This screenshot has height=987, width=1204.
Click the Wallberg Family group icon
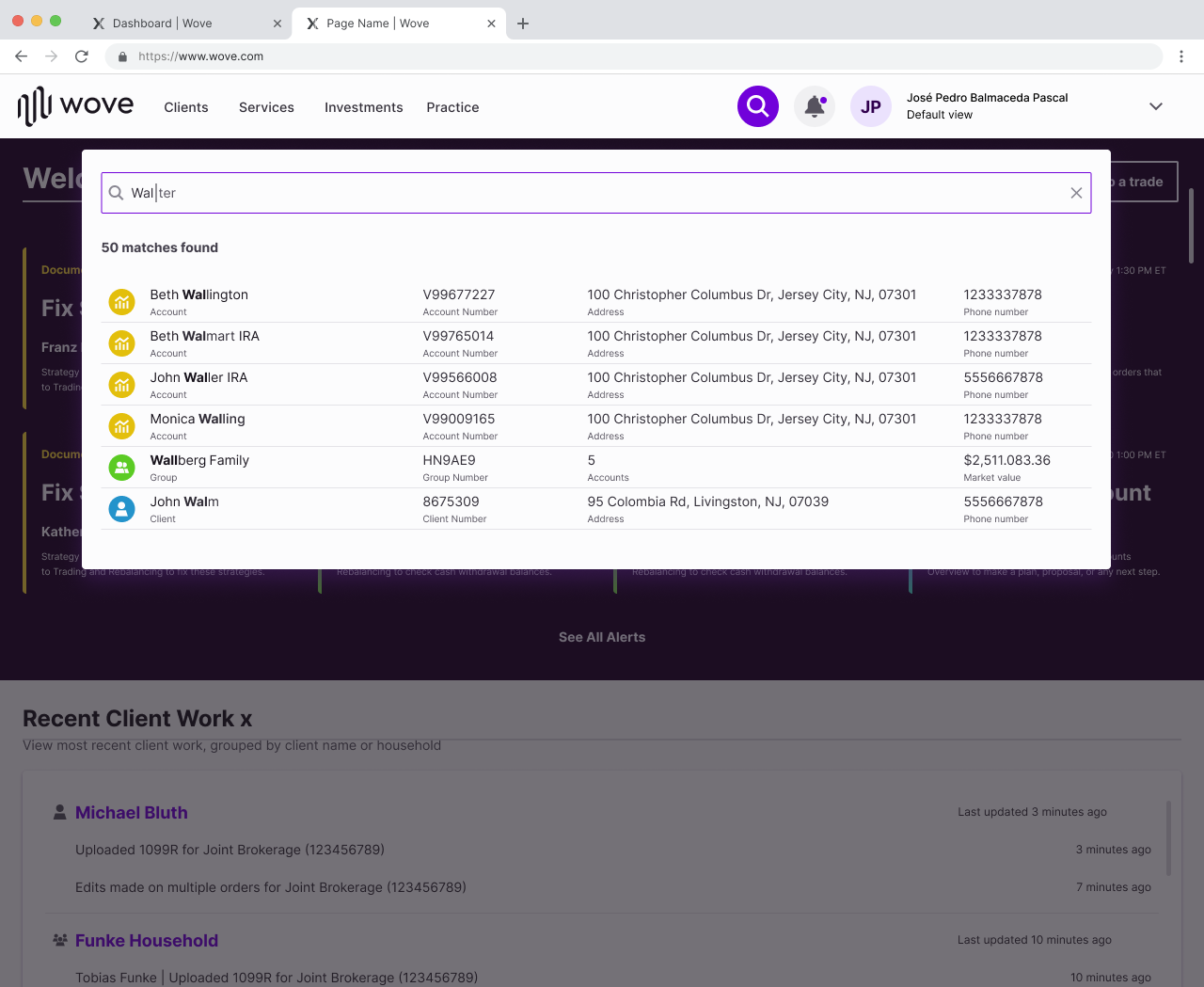point(122,467)
